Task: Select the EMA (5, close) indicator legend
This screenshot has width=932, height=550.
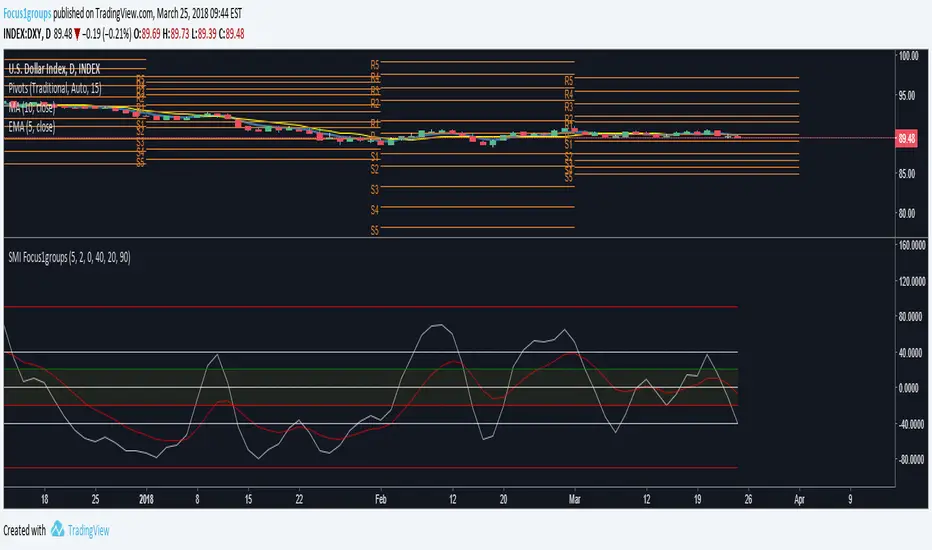Action: pos(32,127)
